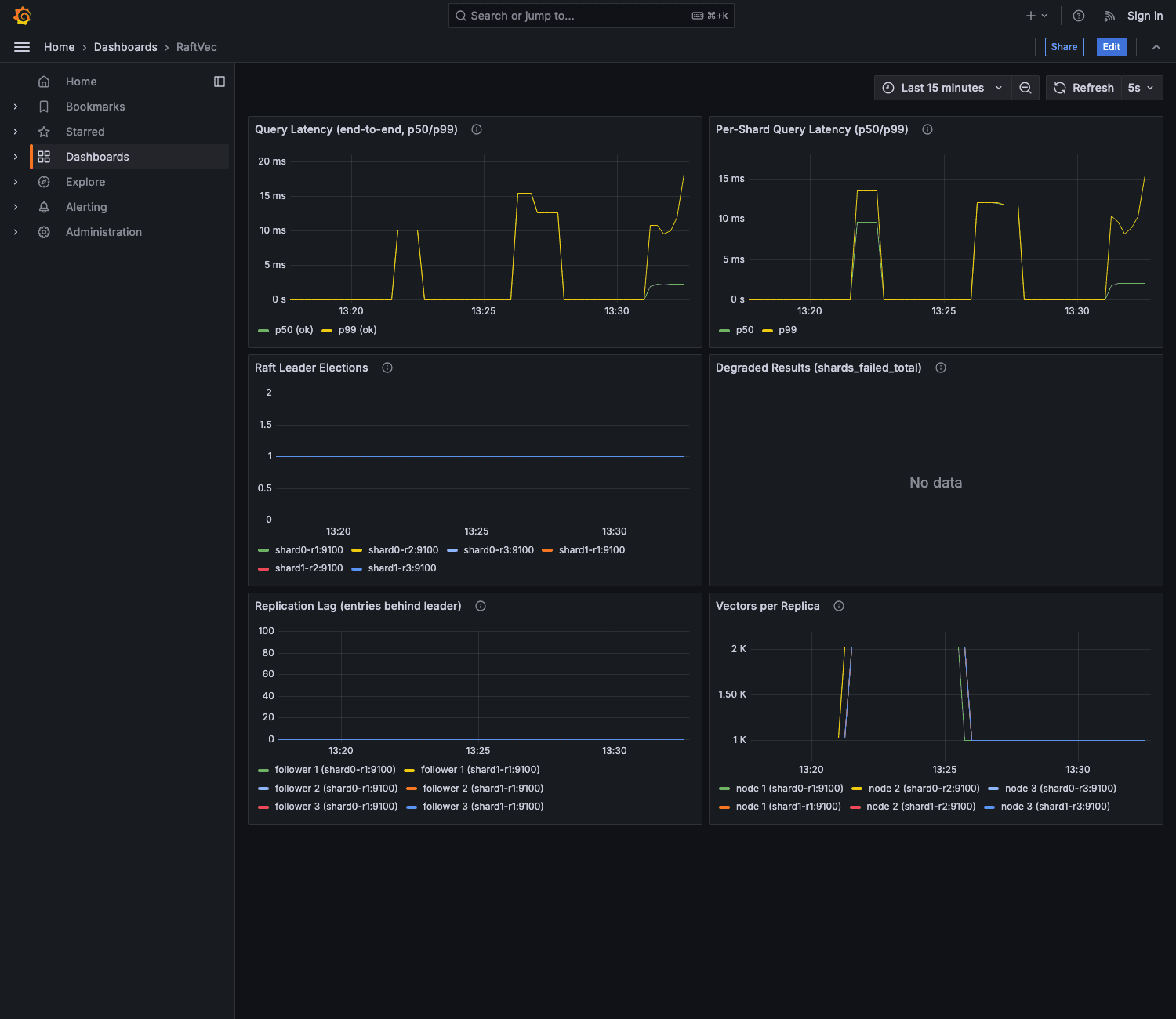Click the Sign in link
This screenshot has height=1019, width=1176.
coord(1145,16)
